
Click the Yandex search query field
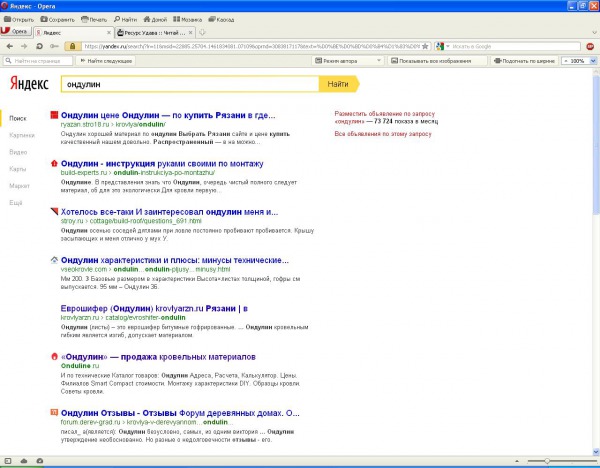tap(190, 84)
